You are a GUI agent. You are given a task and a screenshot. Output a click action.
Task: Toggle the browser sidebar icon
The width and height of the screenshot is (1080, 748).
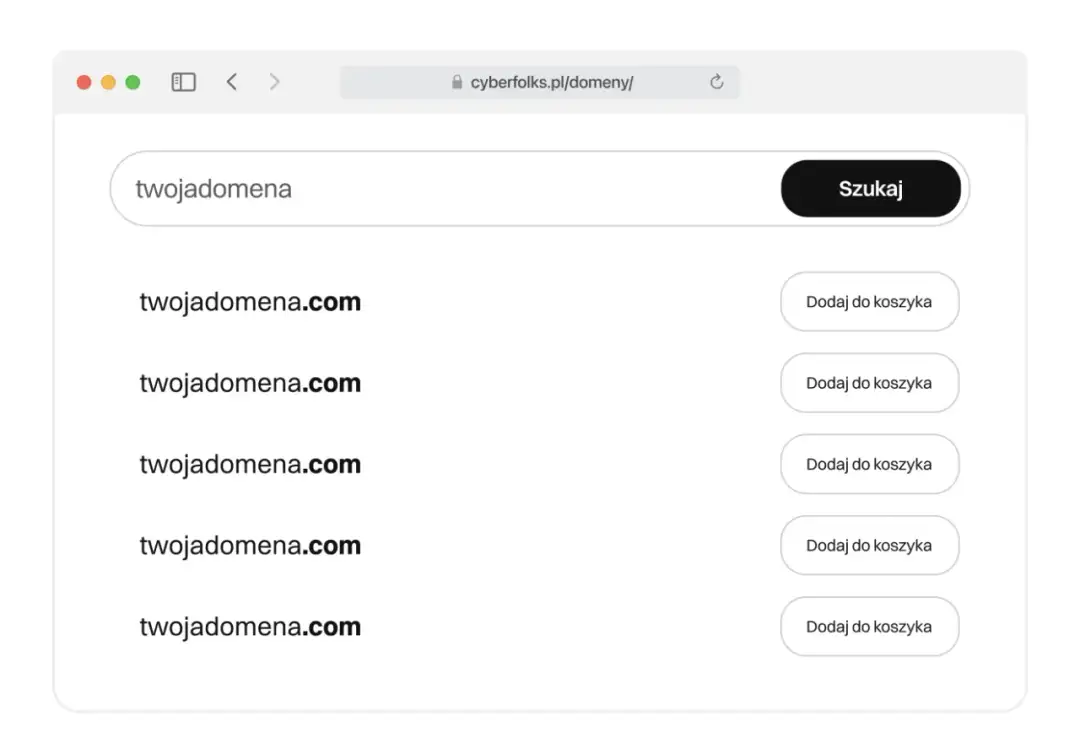click(x=184, y=82)
